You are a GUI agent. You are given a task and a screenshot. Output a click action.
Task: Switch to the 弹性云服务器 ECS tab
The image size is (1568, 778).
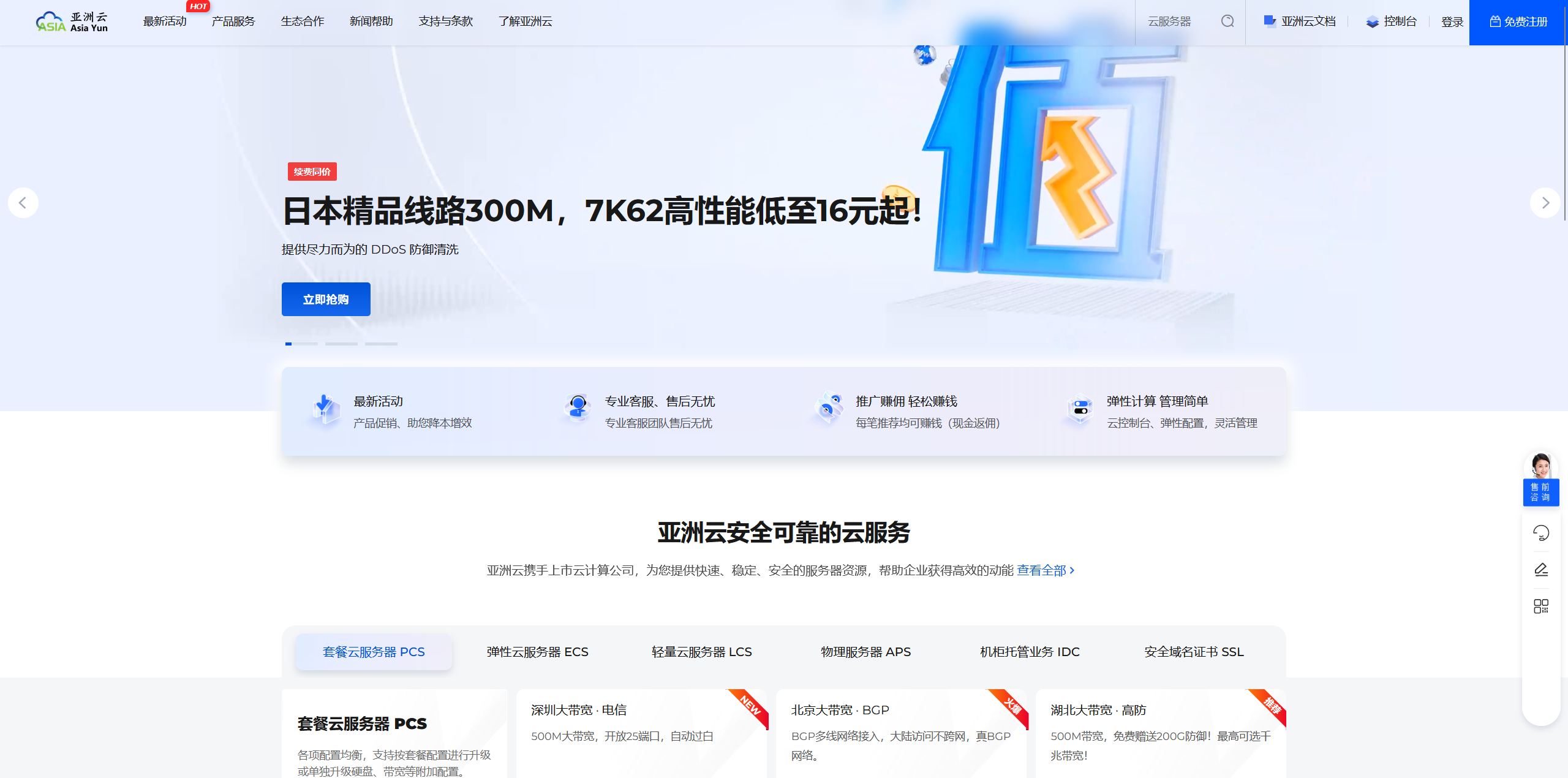537,652
